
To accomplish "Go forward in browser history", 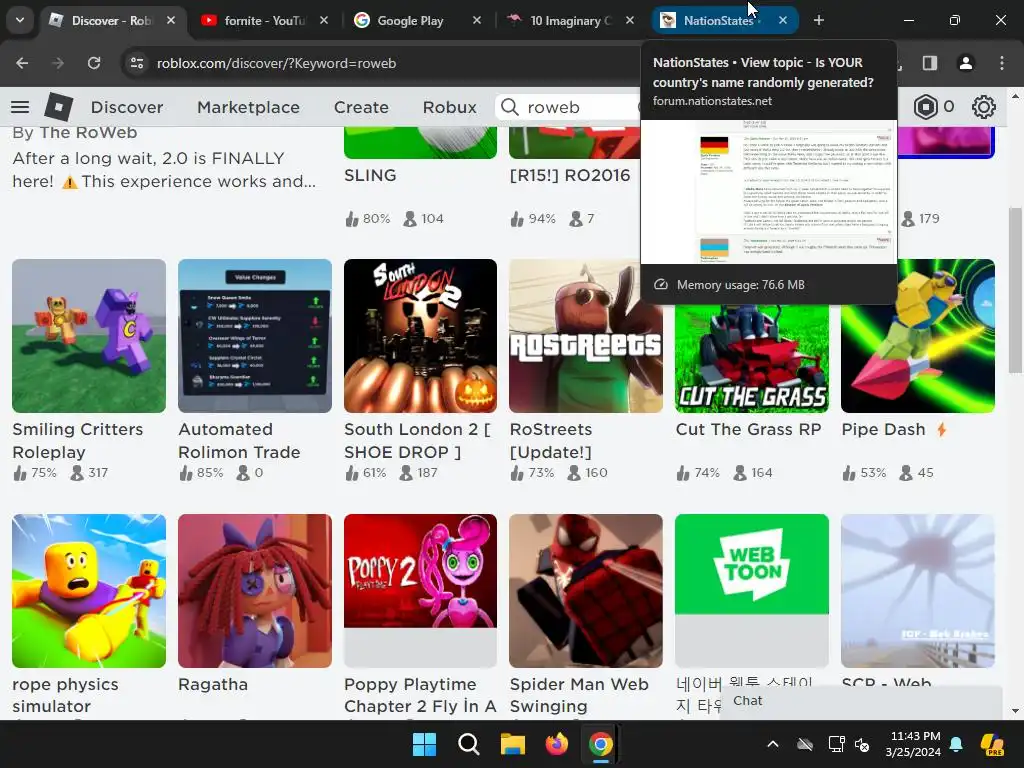I will point(58,63).
